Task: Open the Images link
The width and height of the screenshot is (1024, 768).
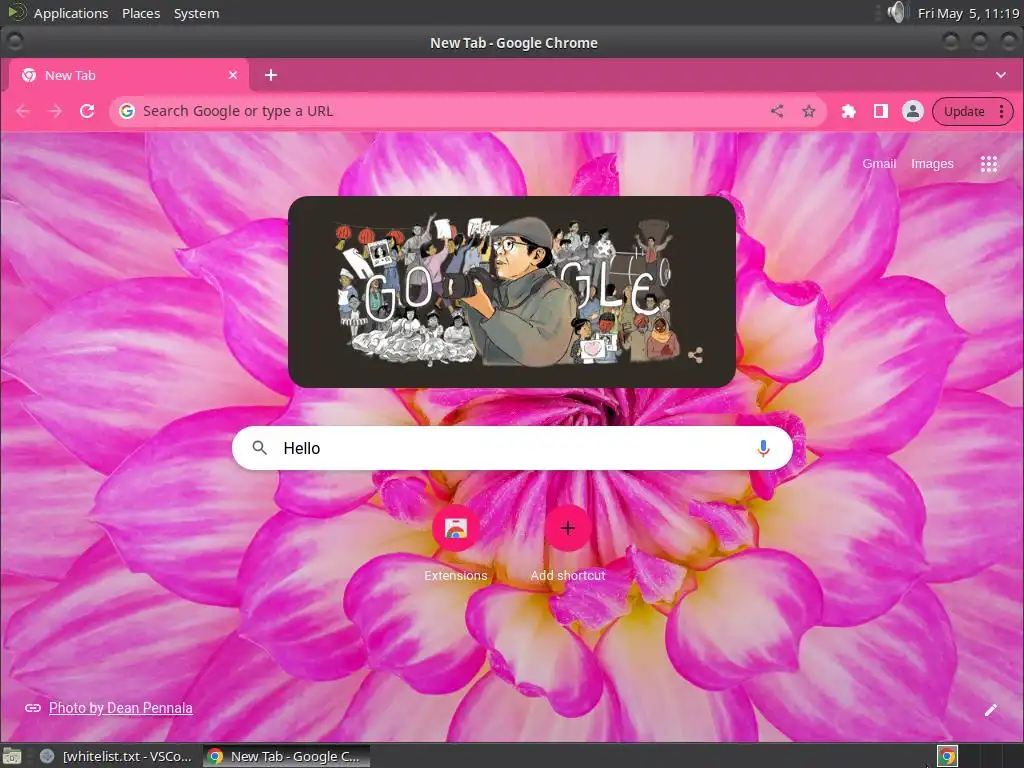Action: click(x=932, y=164)
